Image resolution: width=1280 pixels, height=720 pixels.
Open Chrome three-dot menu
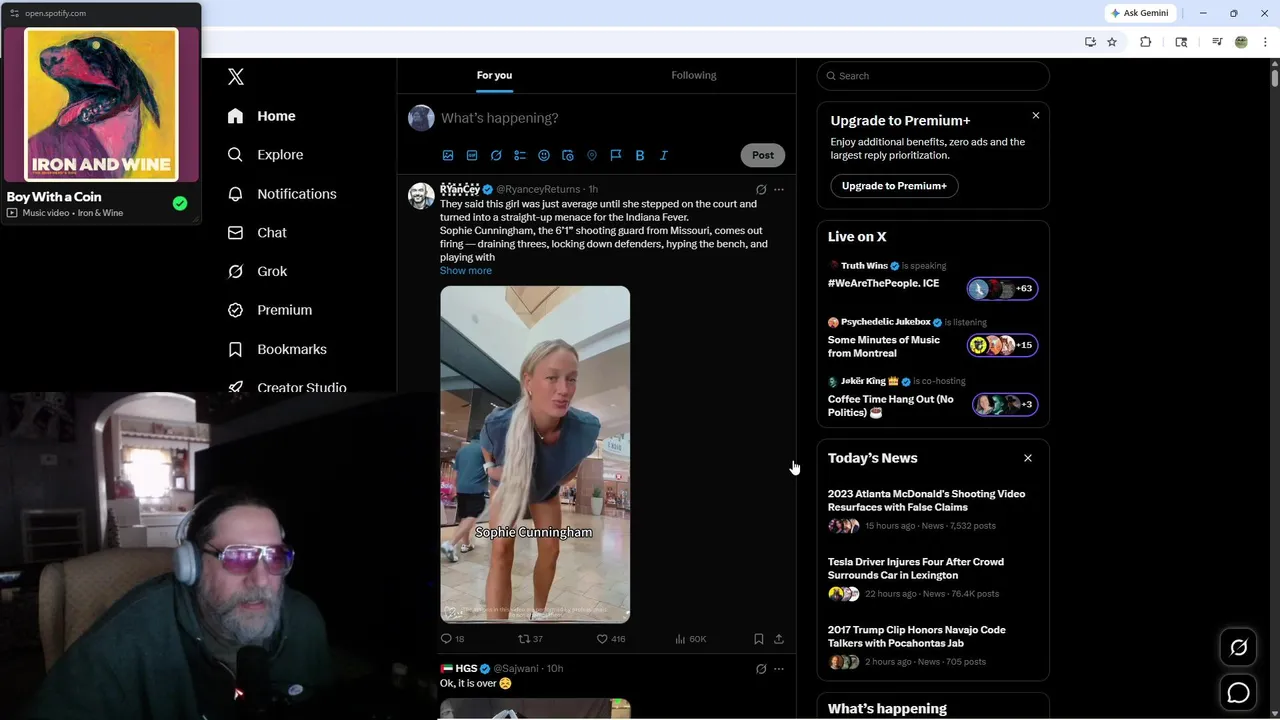[x=1266, y=42]
